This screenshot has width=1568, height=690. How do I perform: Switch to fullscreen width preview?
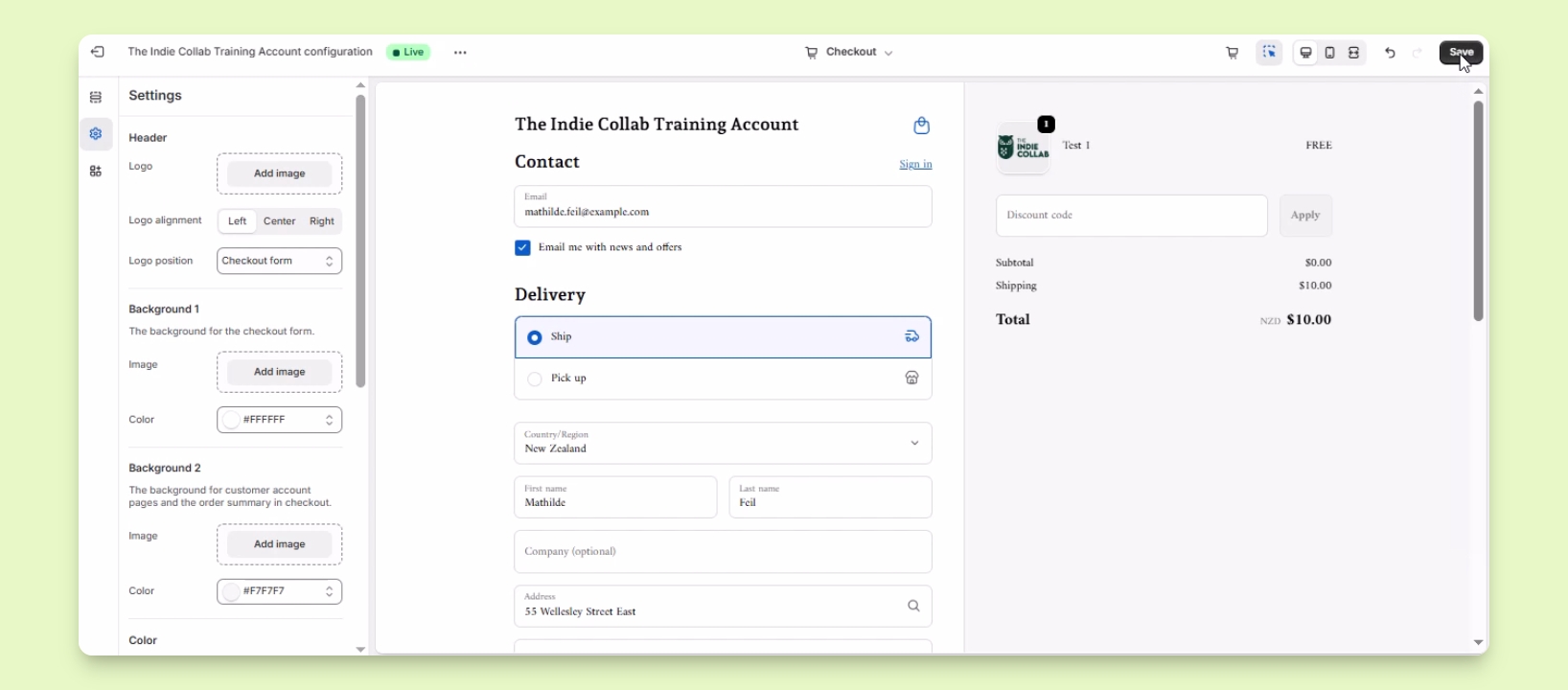(1354, 53)
